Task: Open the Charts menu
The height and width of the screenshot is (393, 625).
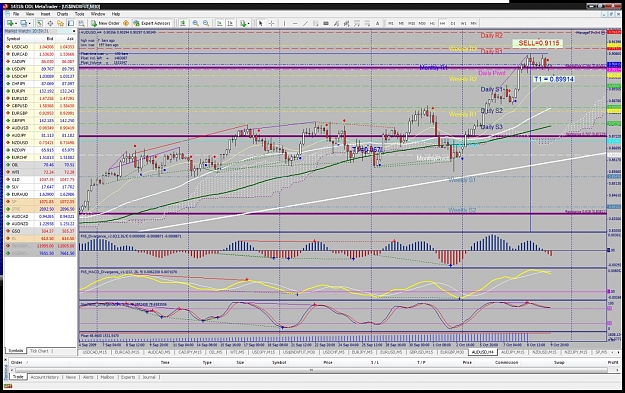Action: pyautogui.click(x=63, y=14)
